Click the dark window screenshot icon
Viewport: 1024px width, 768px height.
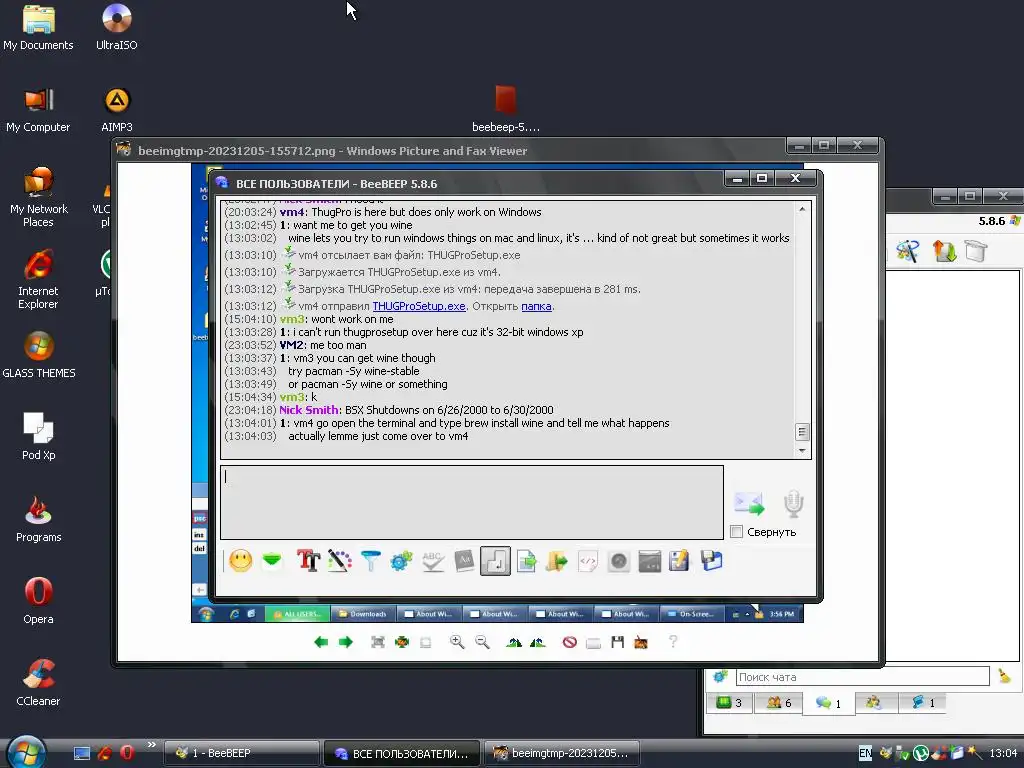pos(649,560)
